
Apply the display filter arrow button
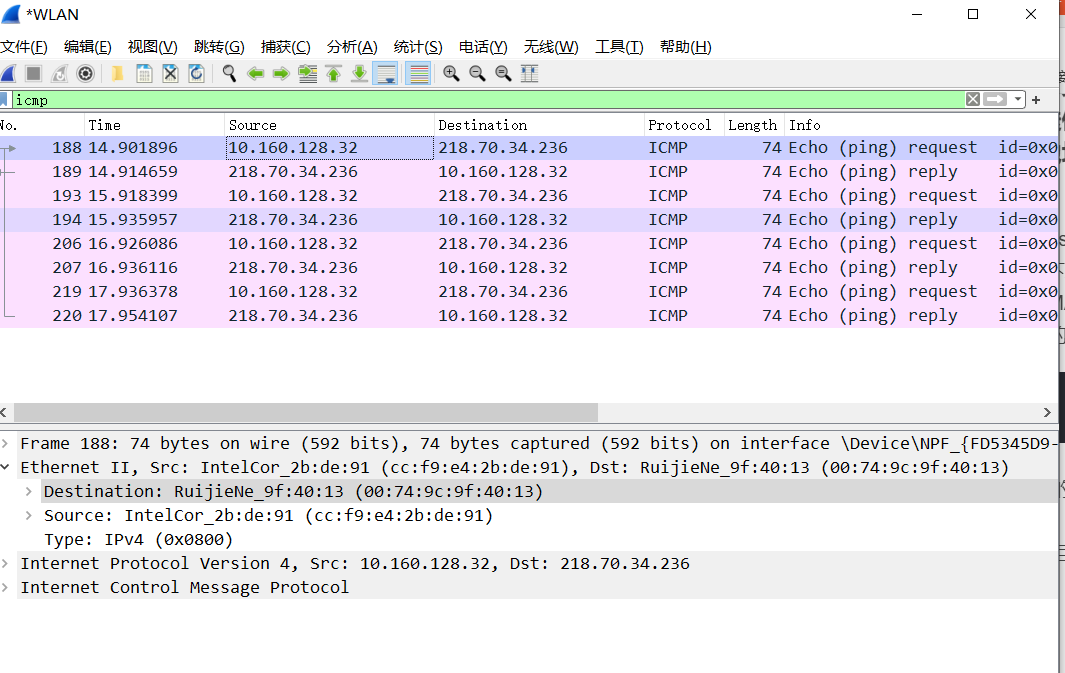[x=995, y=100]
